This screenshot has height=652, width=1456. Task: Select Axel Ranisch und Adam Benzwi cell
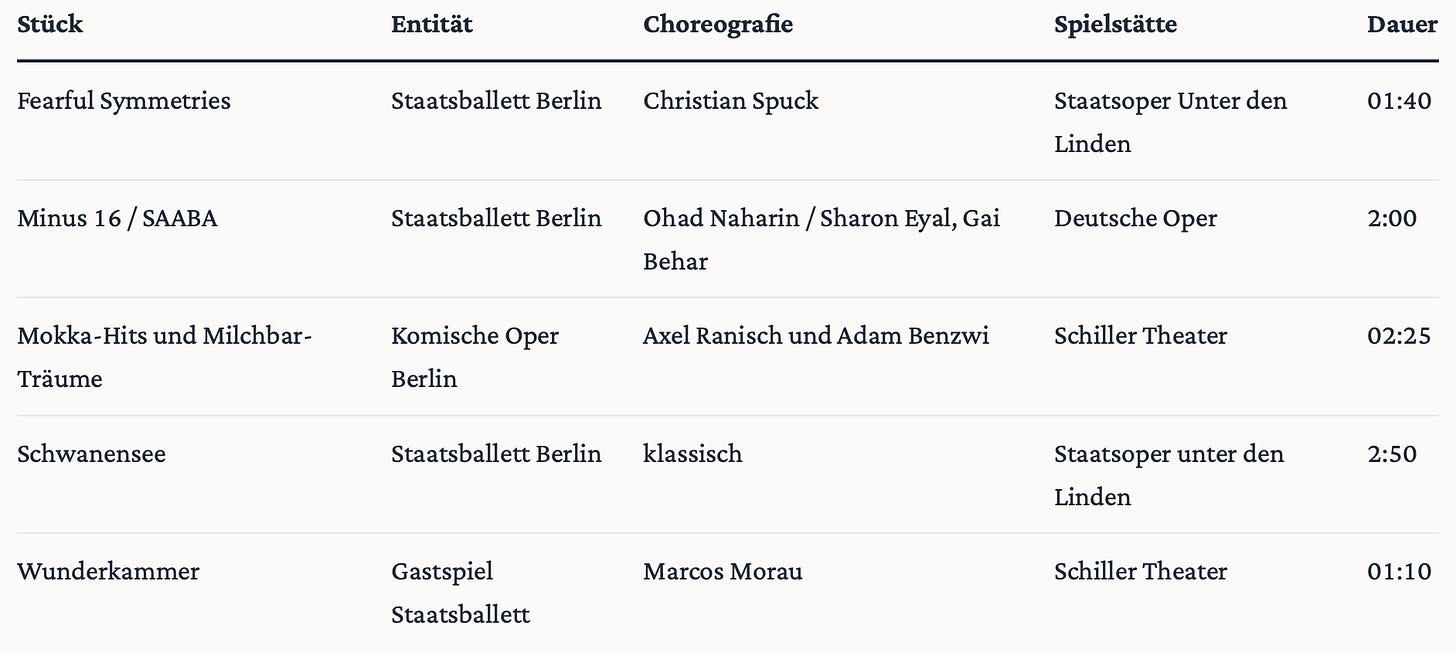pos(816,336)
